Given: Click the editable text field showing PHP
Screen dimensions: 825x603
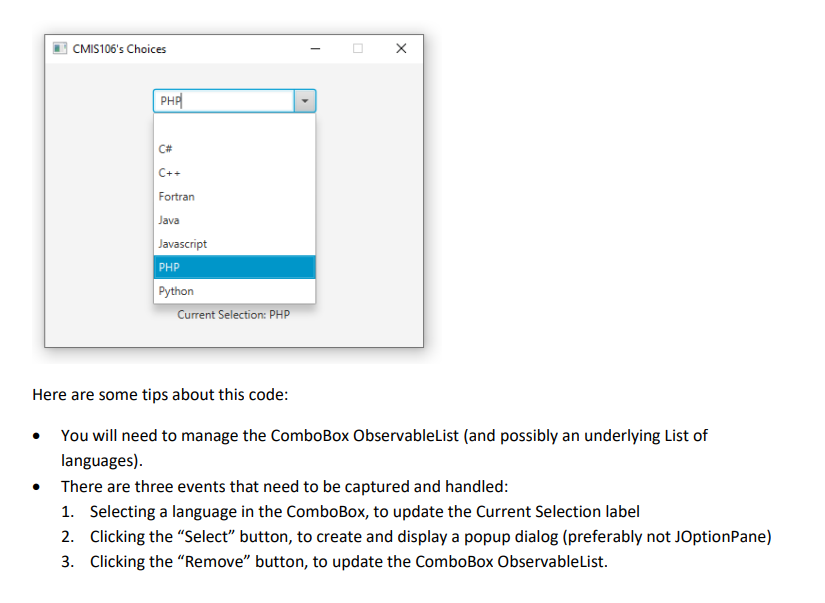Looking at the screenshot, I should pos(220,100).
